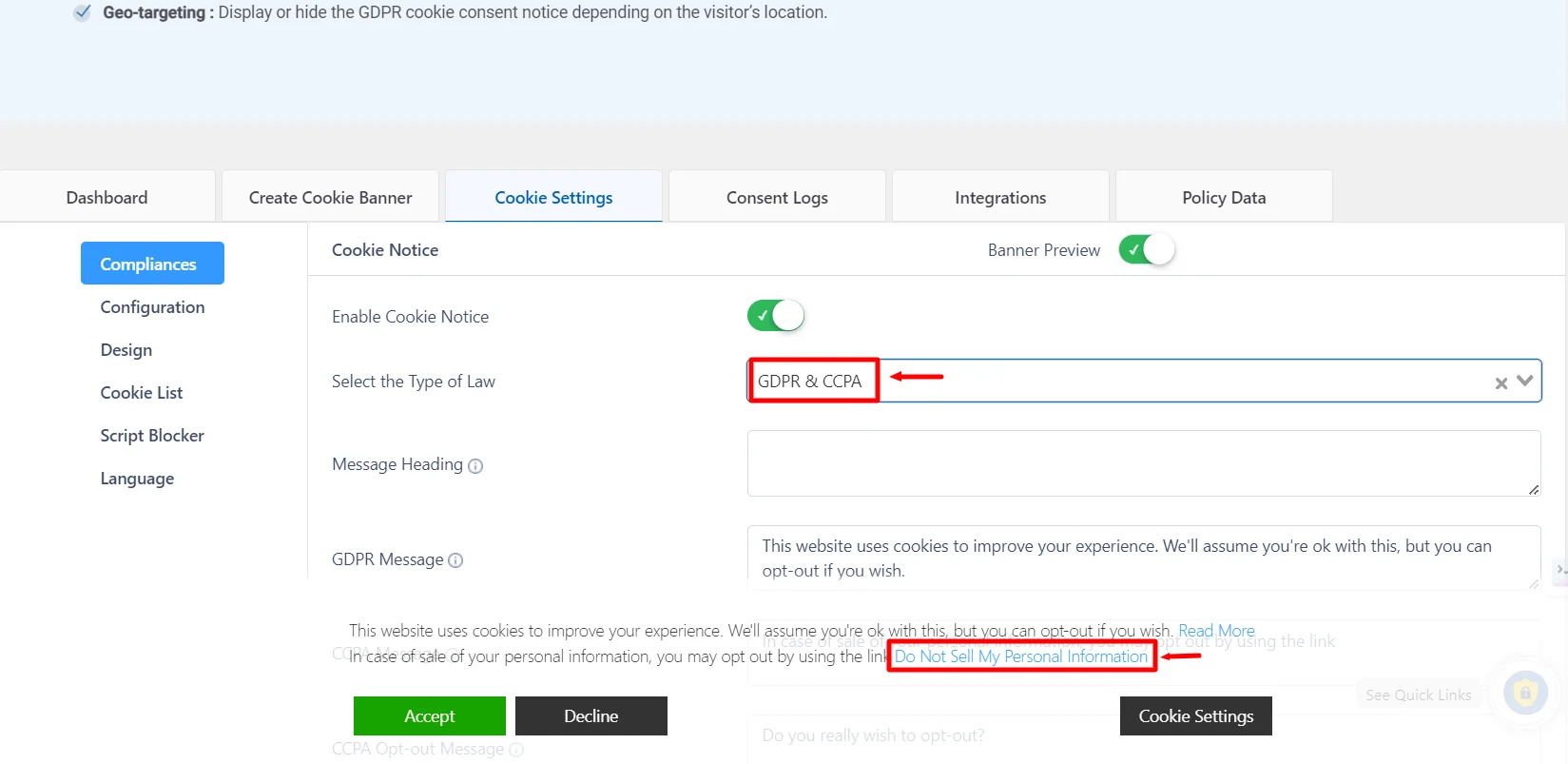This screenshot has height=764, width=1568.
Task: Click the side panel arrow on right edge
Action: click(1559, 570)
